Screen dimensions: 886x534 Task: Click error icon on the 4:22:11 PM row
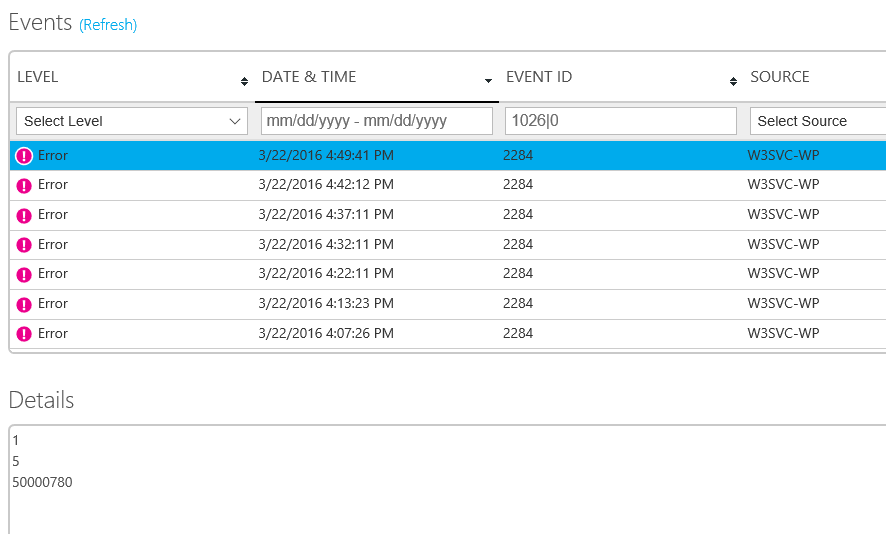[x=25, y=274]
